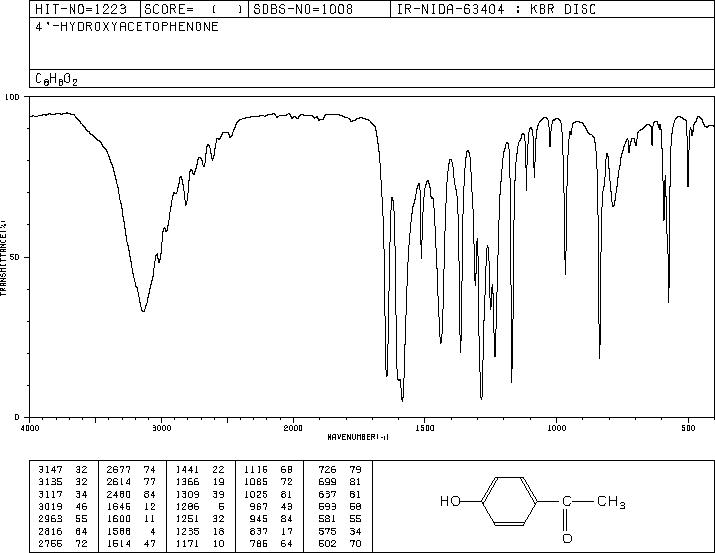Viewport: 715px width, 553px height.
Task: Click the benzene ring in the structure diagram
Action: click(x=510, y=501)
